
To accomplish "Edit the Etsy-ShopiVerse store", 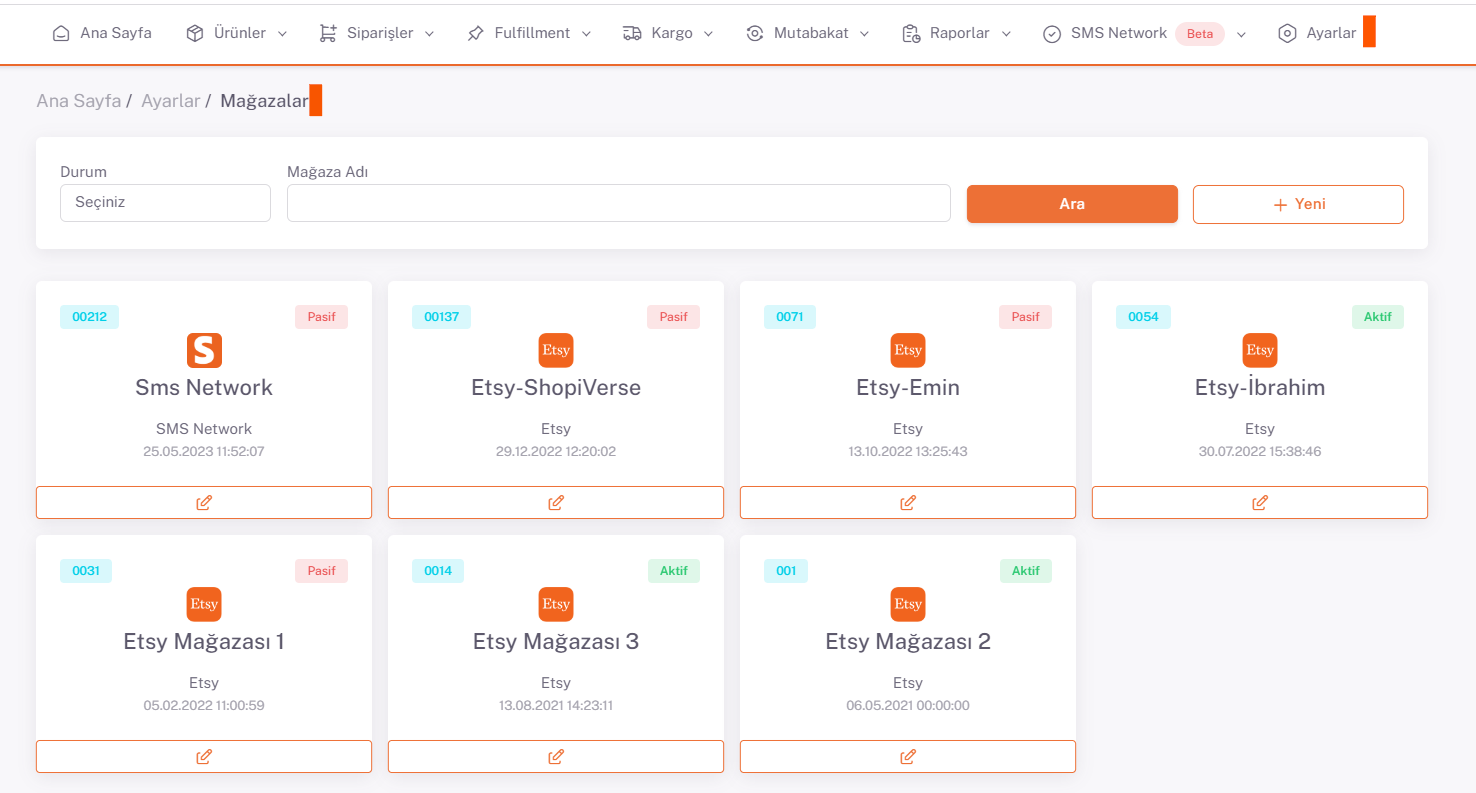I will pyautogui.click(x=556, y=502).
